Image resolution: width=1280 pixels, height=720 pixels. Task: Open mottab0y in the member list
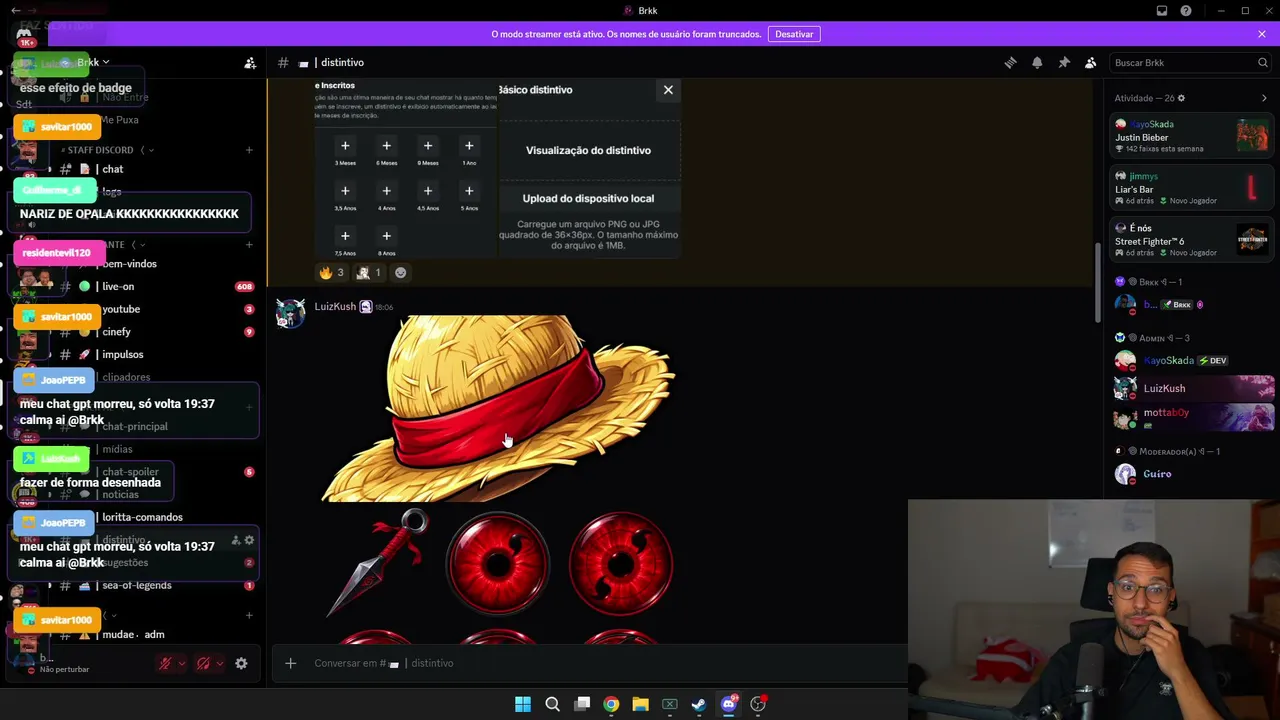coord(1192,417)
